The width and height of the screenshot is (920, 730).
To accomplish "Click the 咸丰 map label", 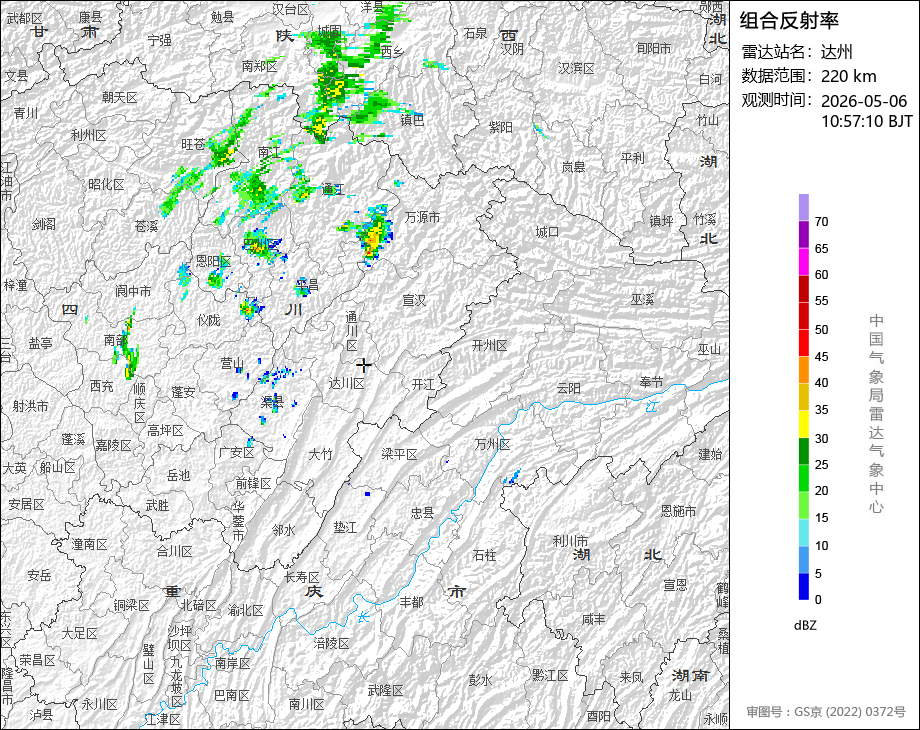I will (594, 619).
